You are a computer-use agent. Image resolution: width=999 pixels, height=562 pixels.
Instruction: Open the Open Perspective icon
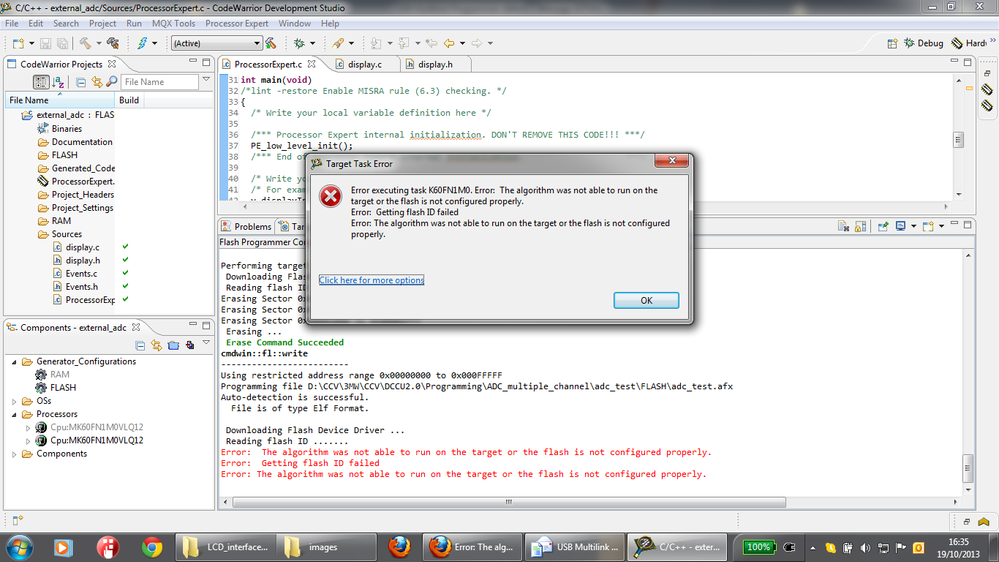coord(892,43)
